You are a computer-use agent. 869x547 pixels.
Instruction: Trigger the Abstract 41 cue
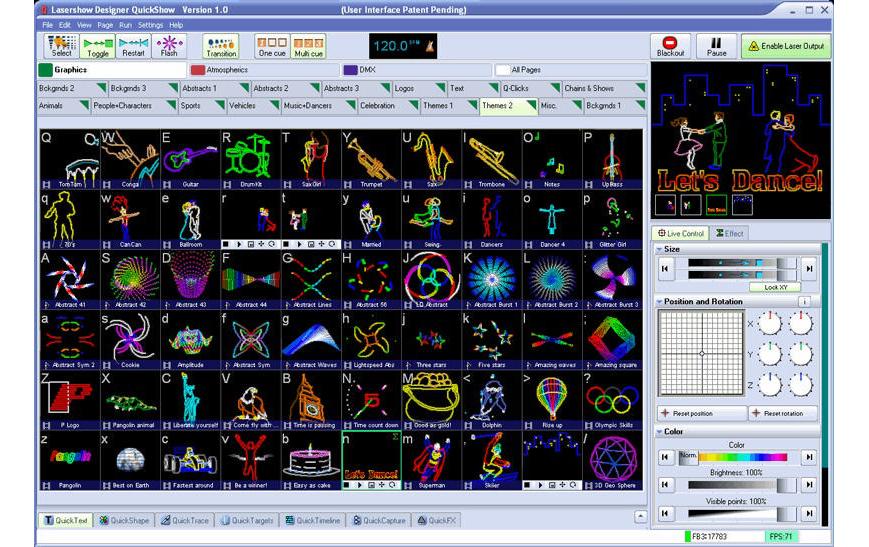point(69,280)
